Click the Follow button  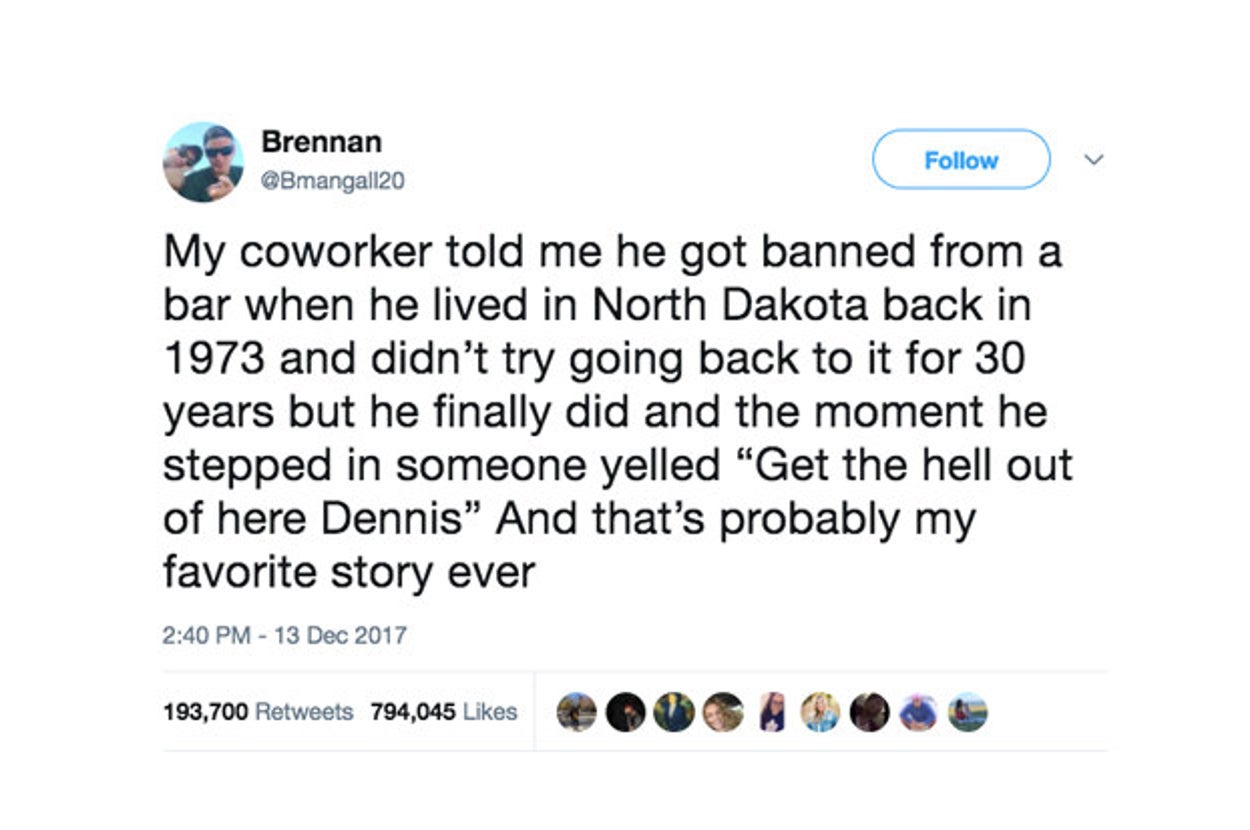[960, 160]
